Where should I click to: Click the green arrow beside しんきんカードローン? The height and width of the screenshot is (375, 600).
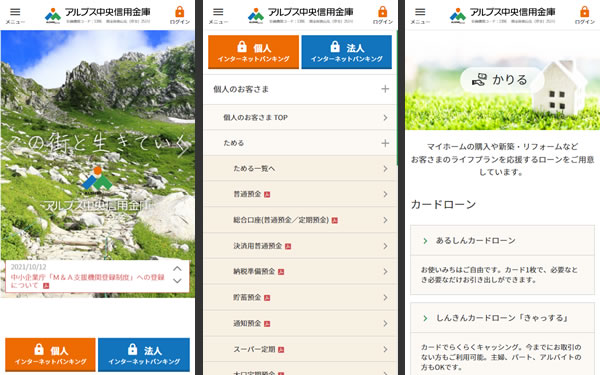click(425, 318)
